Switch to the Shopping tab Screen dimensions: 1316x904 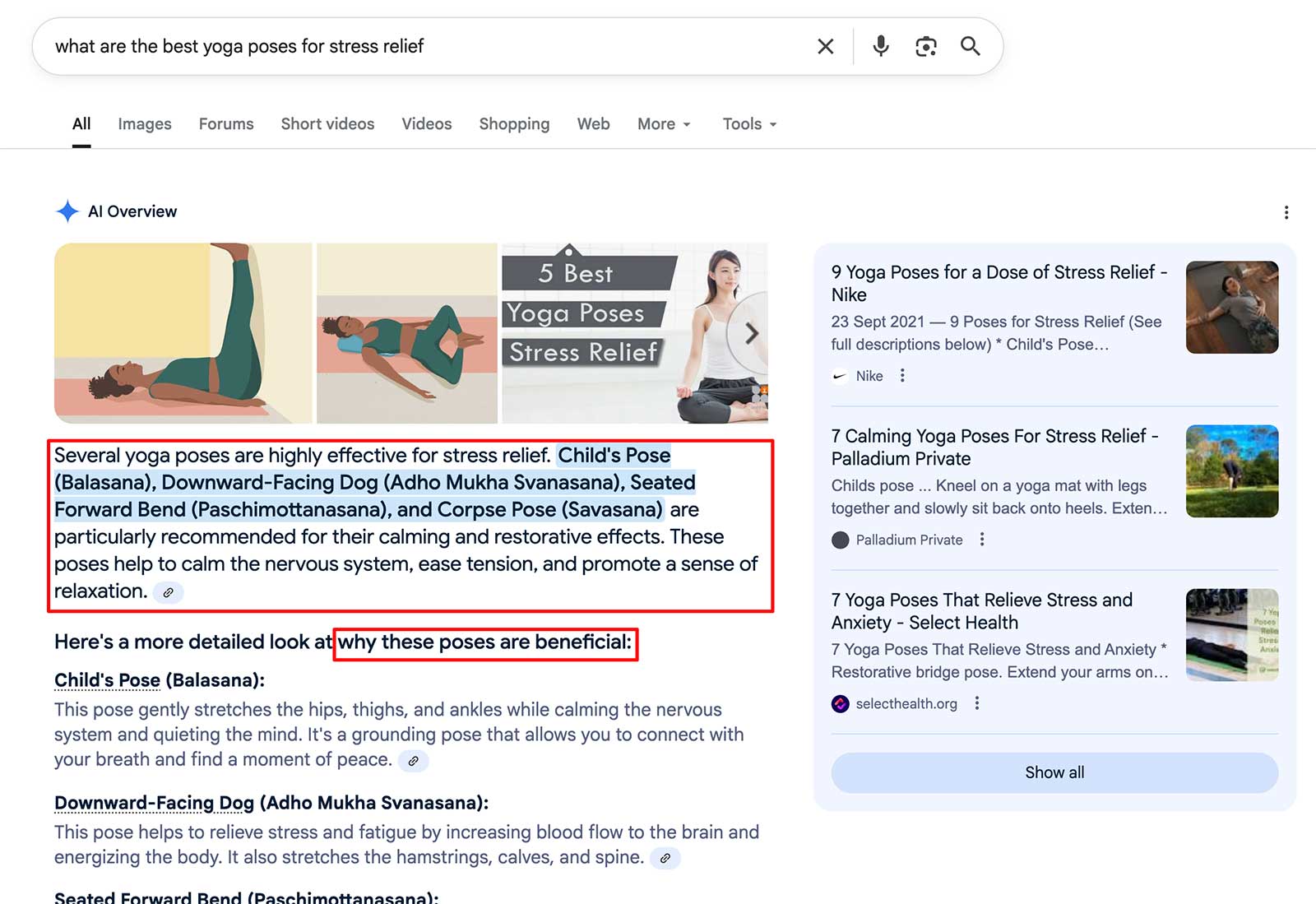[x=513, y=123]
